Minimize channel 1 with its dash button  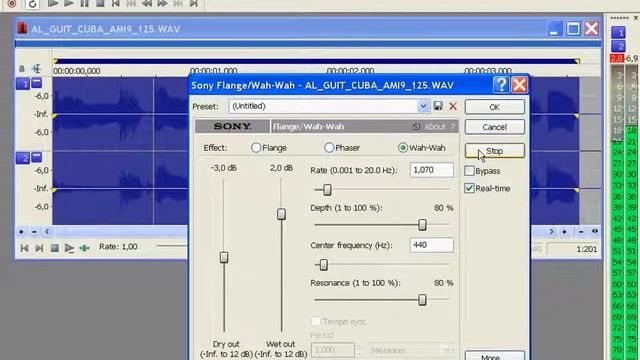36,83
